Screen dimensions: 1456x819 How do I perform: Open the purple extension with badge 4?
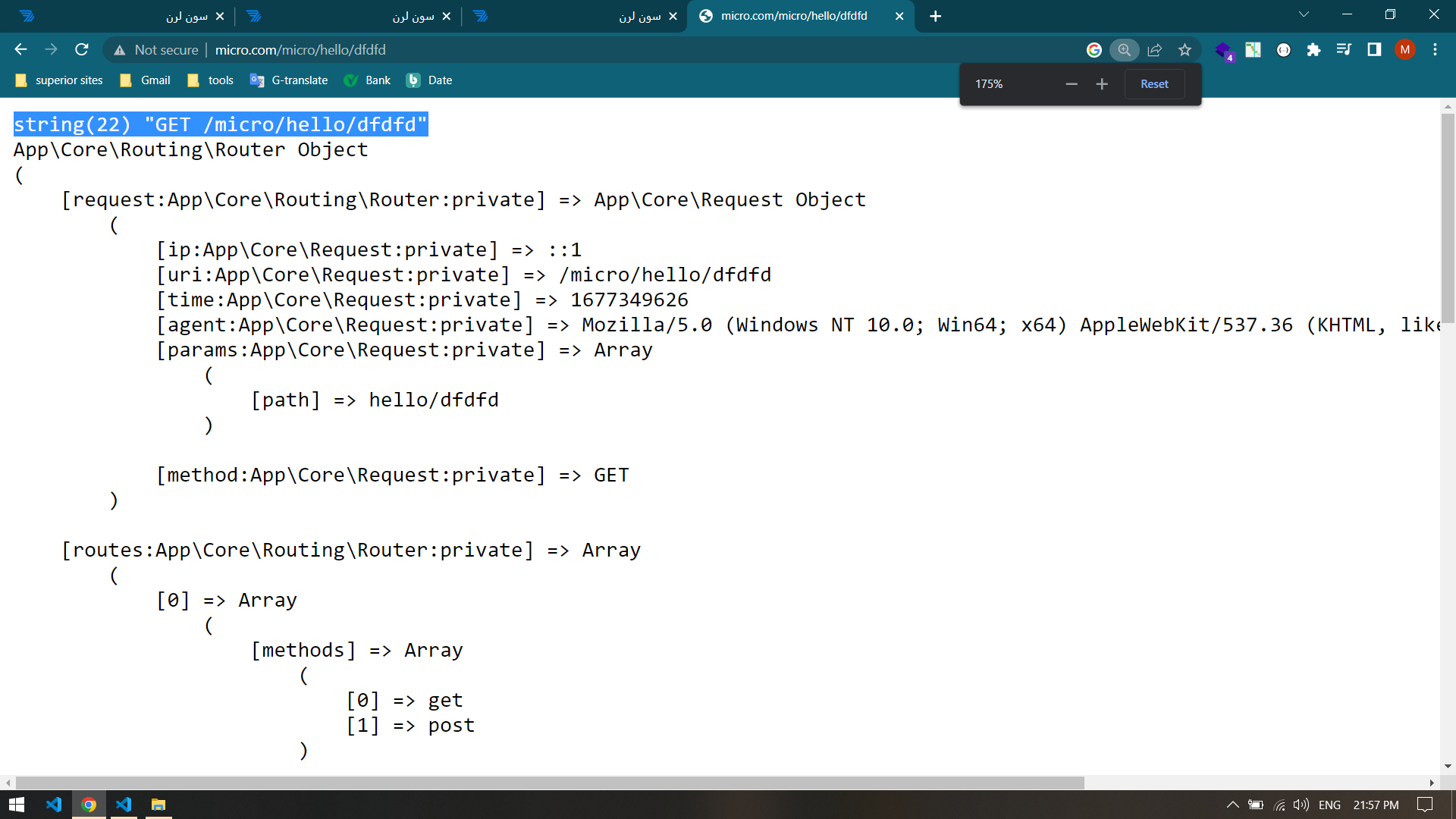[x=1223, y=51]
